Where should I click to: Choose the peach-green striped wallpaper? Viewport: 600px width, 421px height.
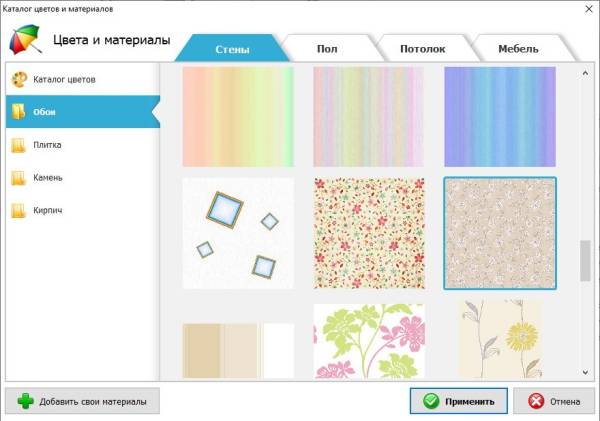pyautogui.click(x=238, y=117)
